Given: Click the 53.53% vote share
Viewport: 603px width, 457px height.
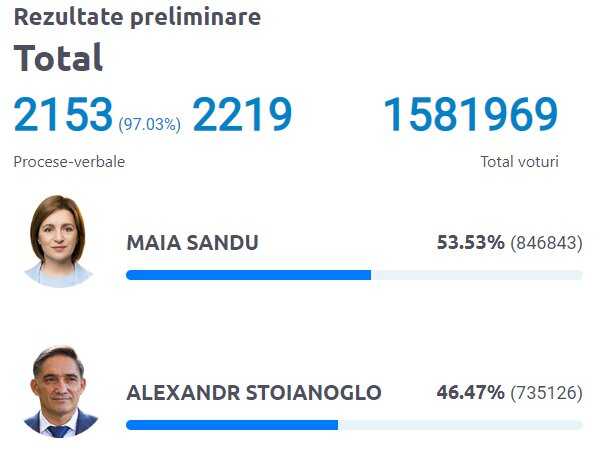Looking at the screenshot, I should [470, 243].
